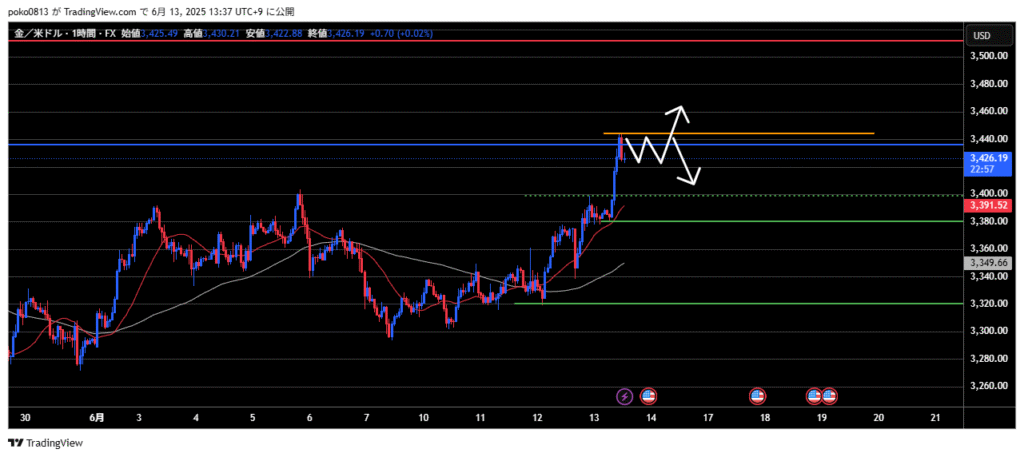
Task: Click US flag event icon near date 18
Action: [757, 397]
